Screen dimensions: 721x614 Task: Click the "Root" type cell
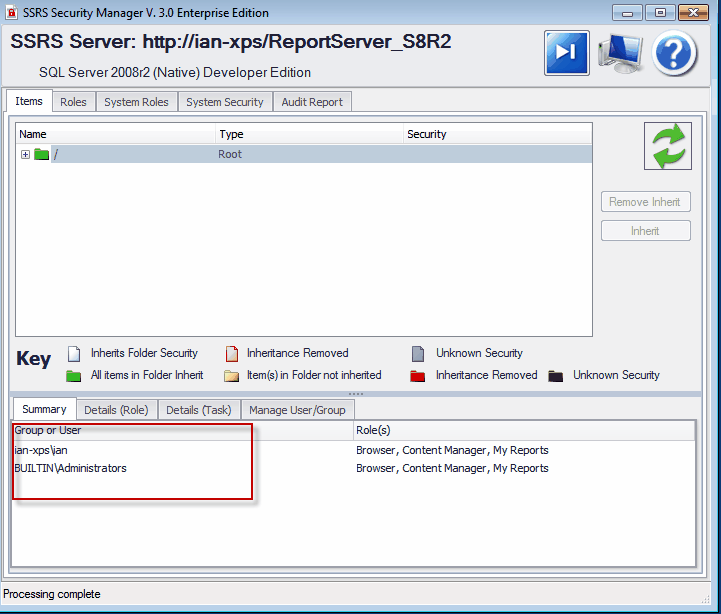(230, 154)
